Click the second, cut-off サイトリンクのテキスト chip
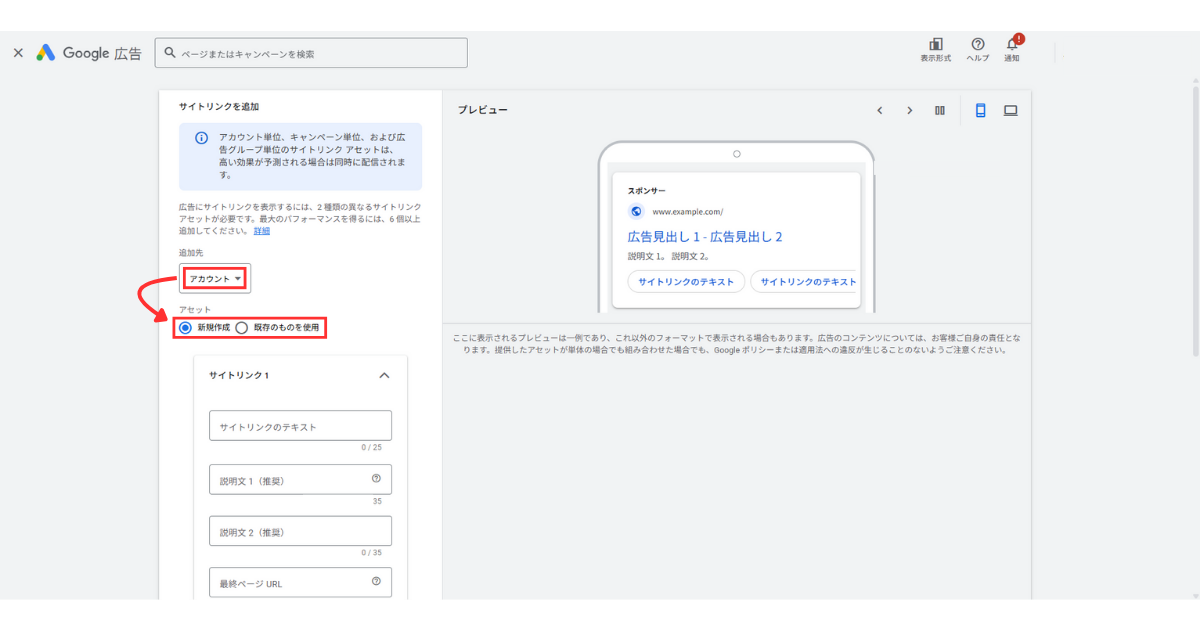The width and height of the screenshot is (1200, 630). point(805,281)
